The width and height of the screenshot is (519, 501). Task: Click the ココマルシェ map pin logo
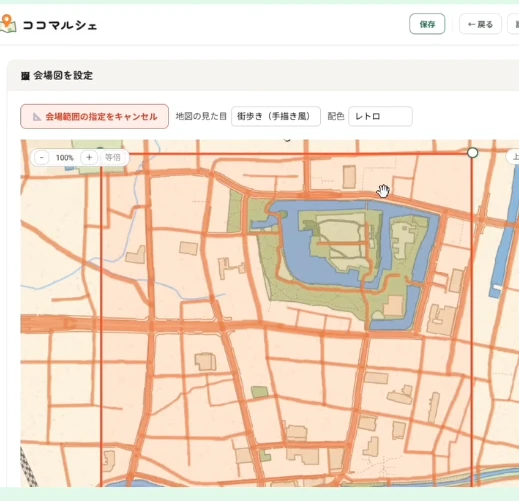click(x=7, y=24)
